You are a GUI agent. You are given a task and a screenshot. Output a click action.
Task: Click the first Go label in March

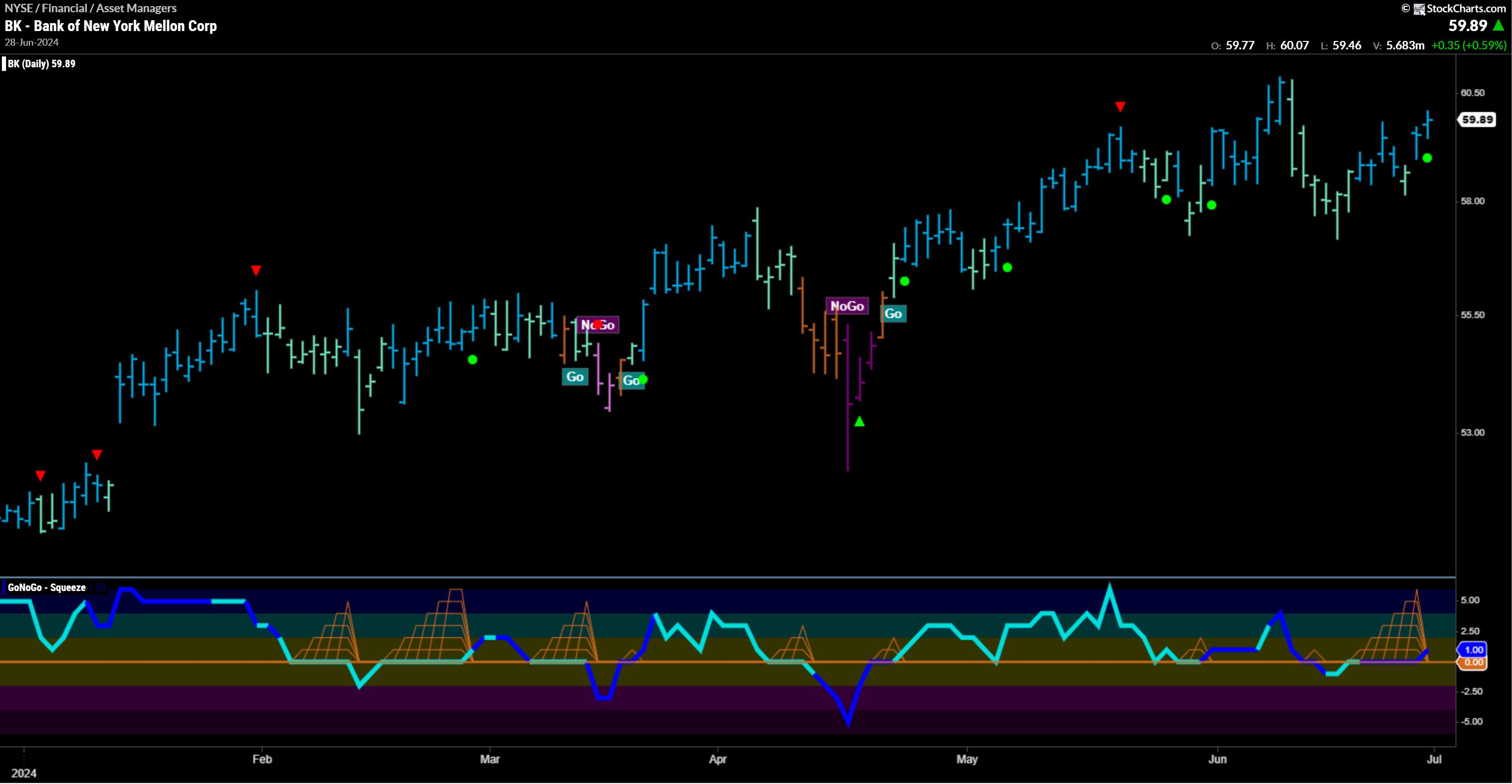pos(575,377)
